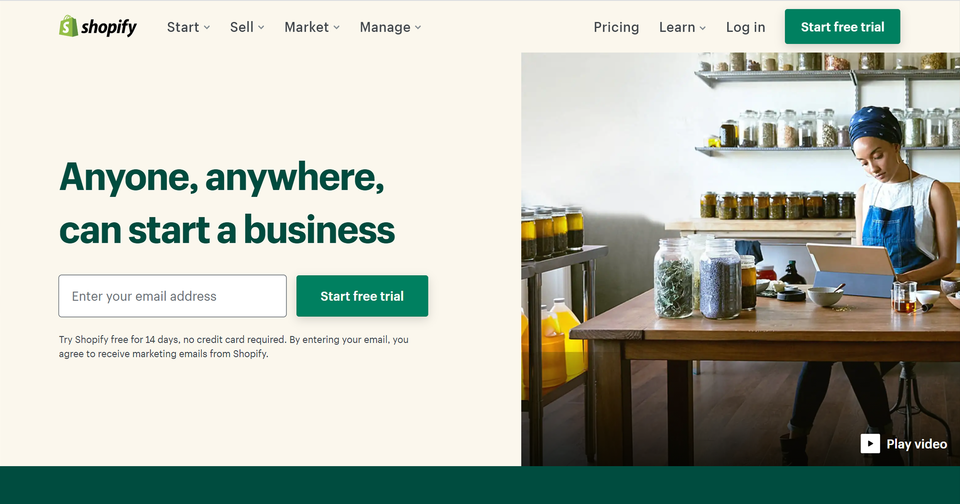The image size is (960, 504).
Task: Click the white play triangle icon
Action: tap(870, 443)
